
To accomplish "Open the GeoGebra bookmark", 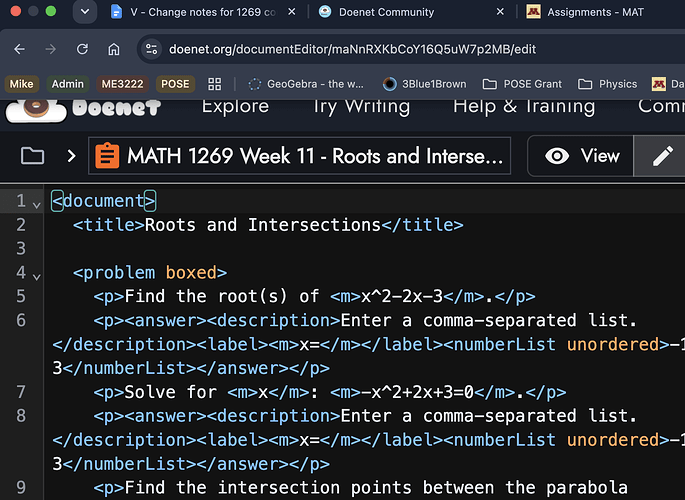I will pos(305,84).
